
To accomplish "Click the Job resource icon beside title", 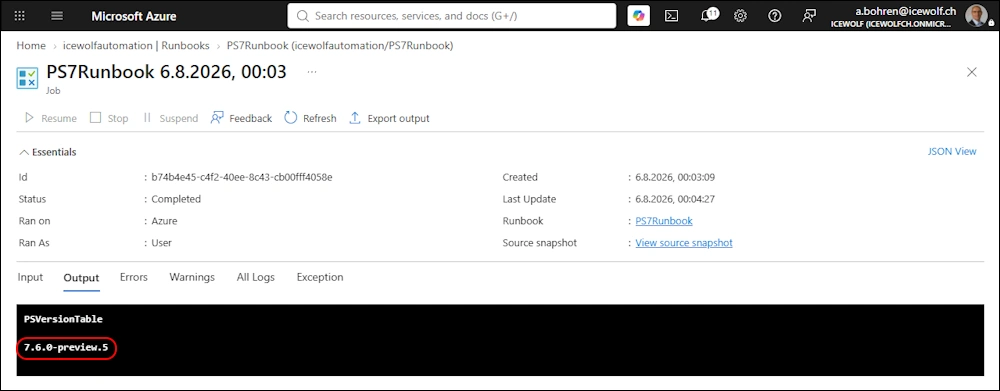I will click(x=27, y=78).
